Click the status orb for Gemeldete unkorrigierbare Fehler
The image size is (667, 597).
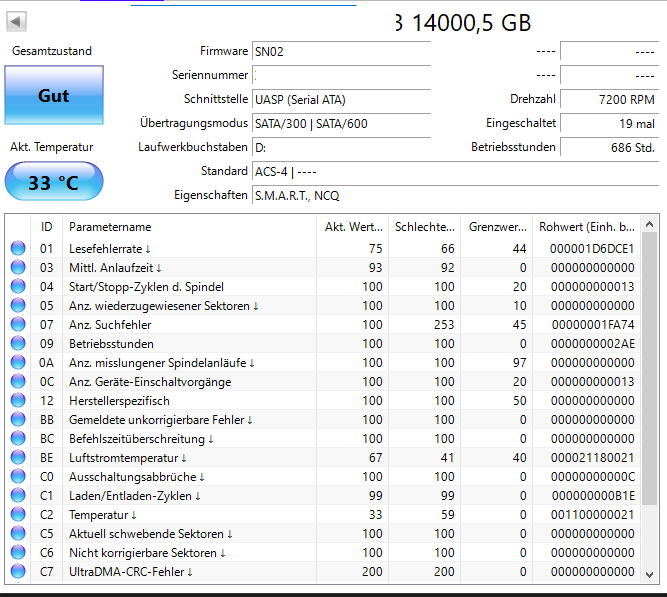pos(18,419)
